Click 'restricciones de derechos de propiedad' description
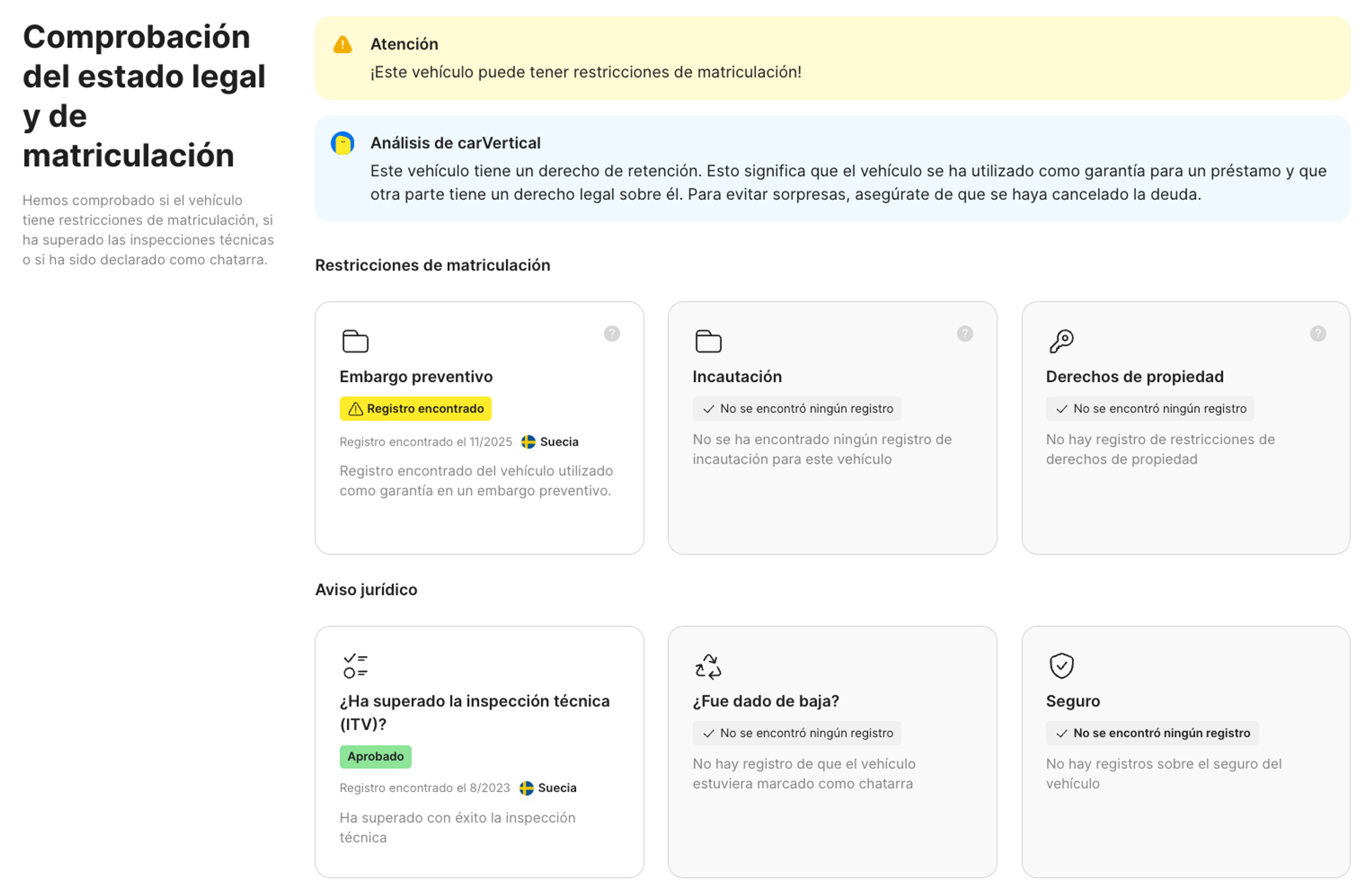This screenshot has height=896, width=1372. pos(1160,449)
